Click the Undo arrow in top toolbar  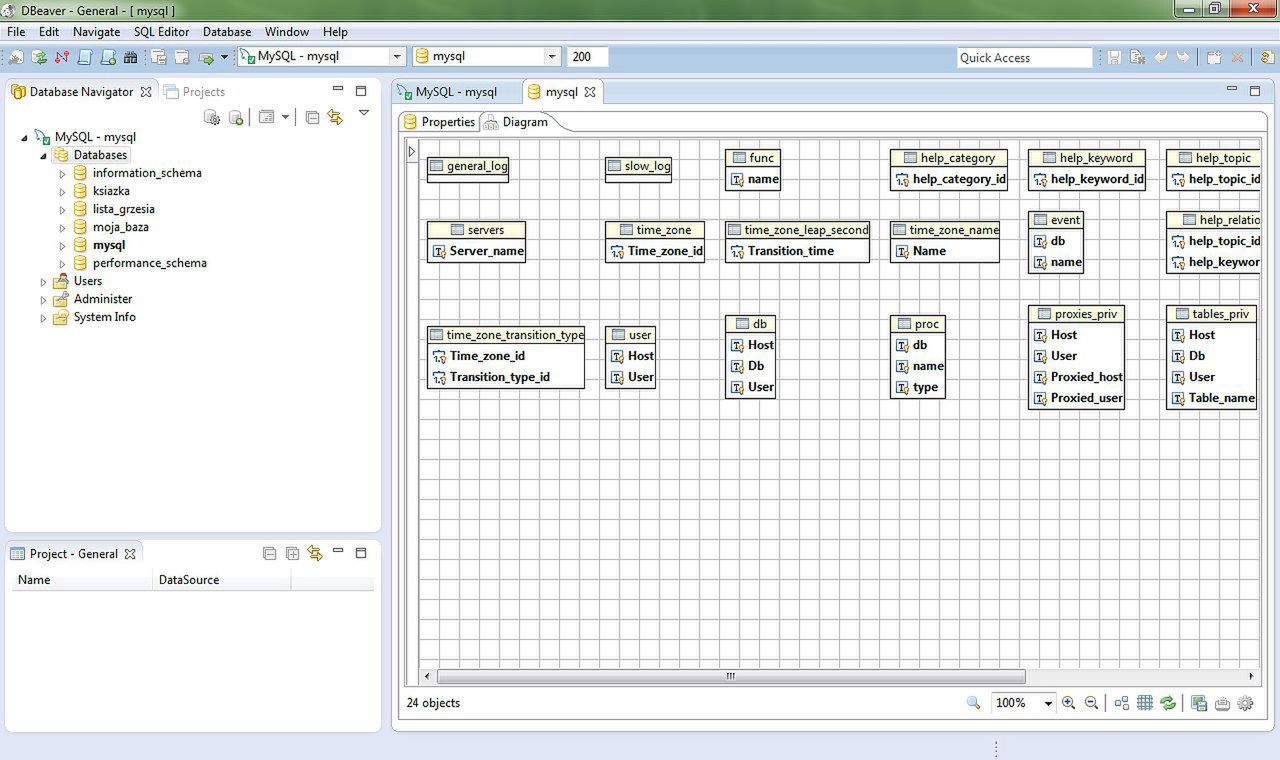[x=1161, y=57]
